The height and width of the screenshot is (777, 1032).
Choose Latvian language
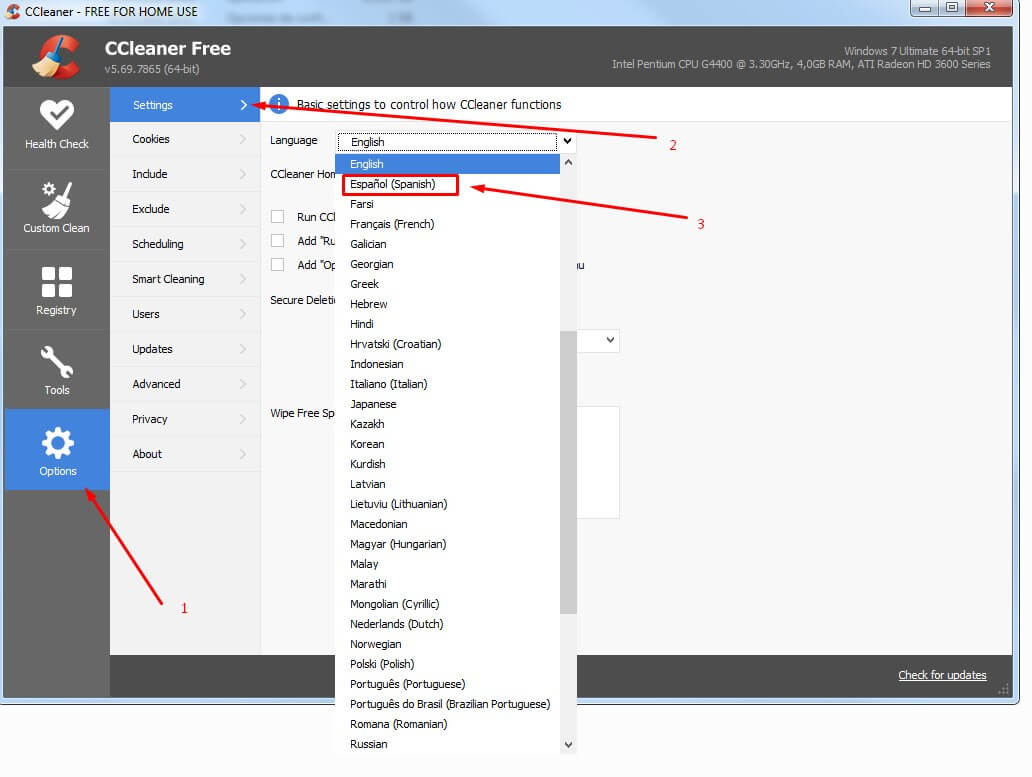point(448,484)
